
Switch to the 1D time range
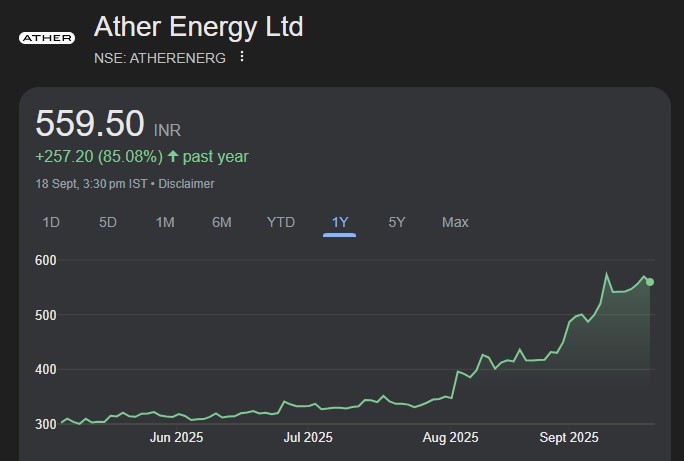[51, 222]
